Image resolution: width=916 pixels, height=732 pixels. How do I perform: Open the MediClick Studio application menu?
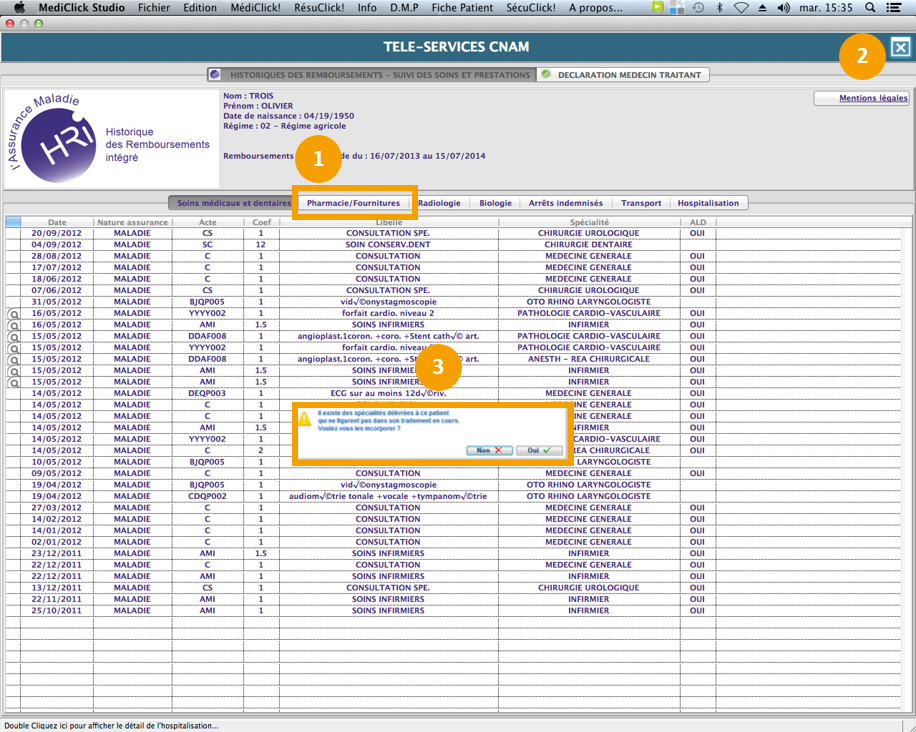click(x=82, y=8)
